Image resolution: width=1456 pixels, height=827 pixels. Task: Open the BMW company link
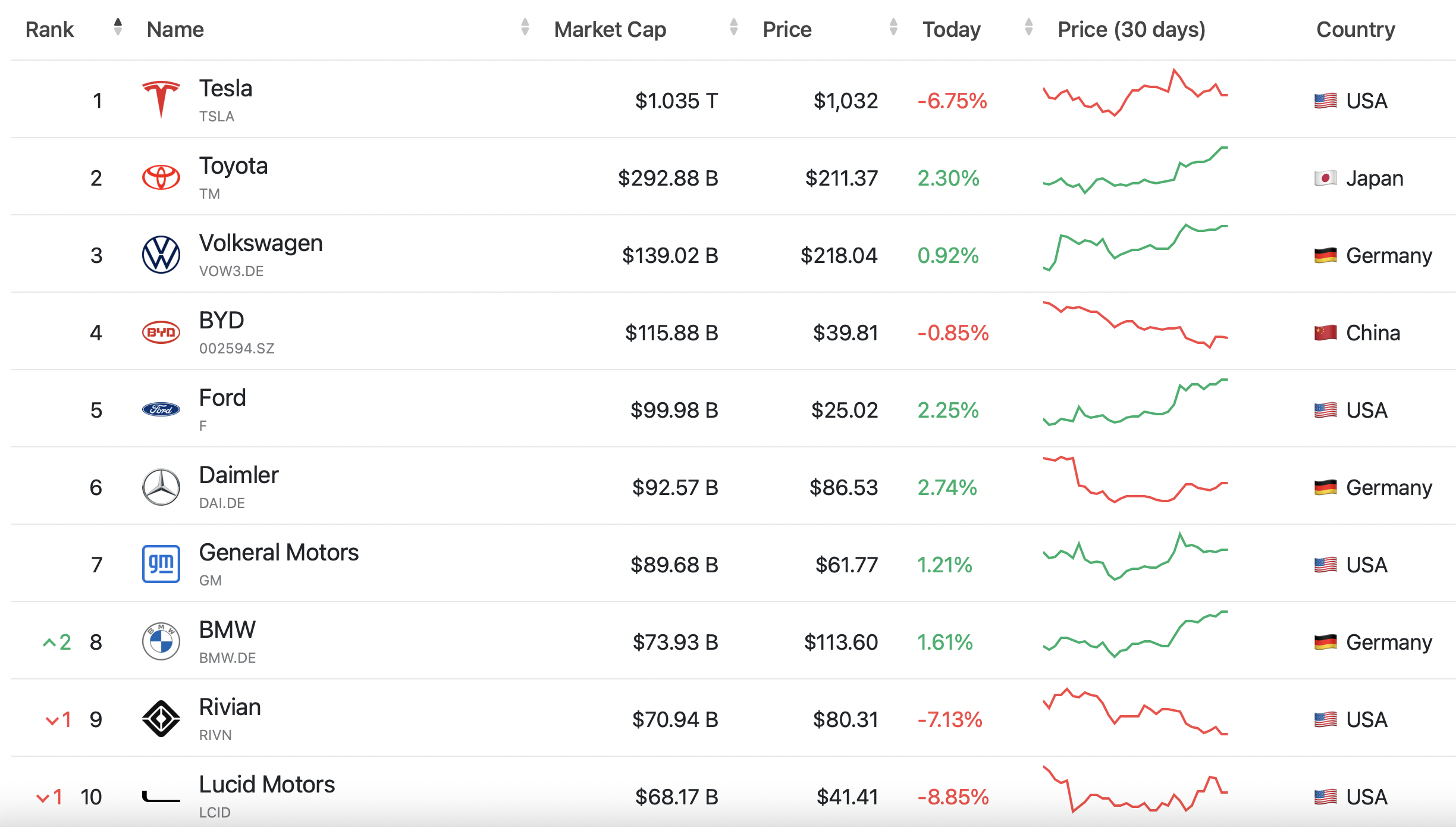tap(227, 629)
